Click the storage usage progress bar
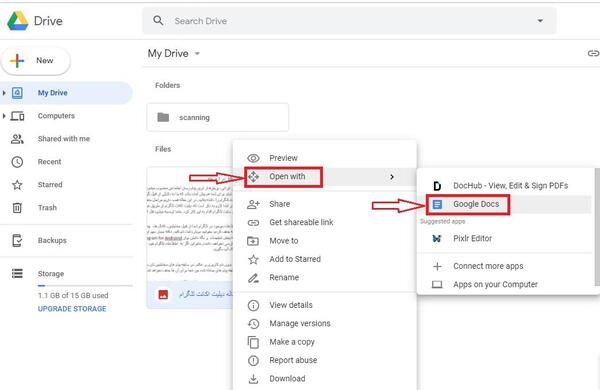Screen dimensions: 600x390 coord(85,286)
